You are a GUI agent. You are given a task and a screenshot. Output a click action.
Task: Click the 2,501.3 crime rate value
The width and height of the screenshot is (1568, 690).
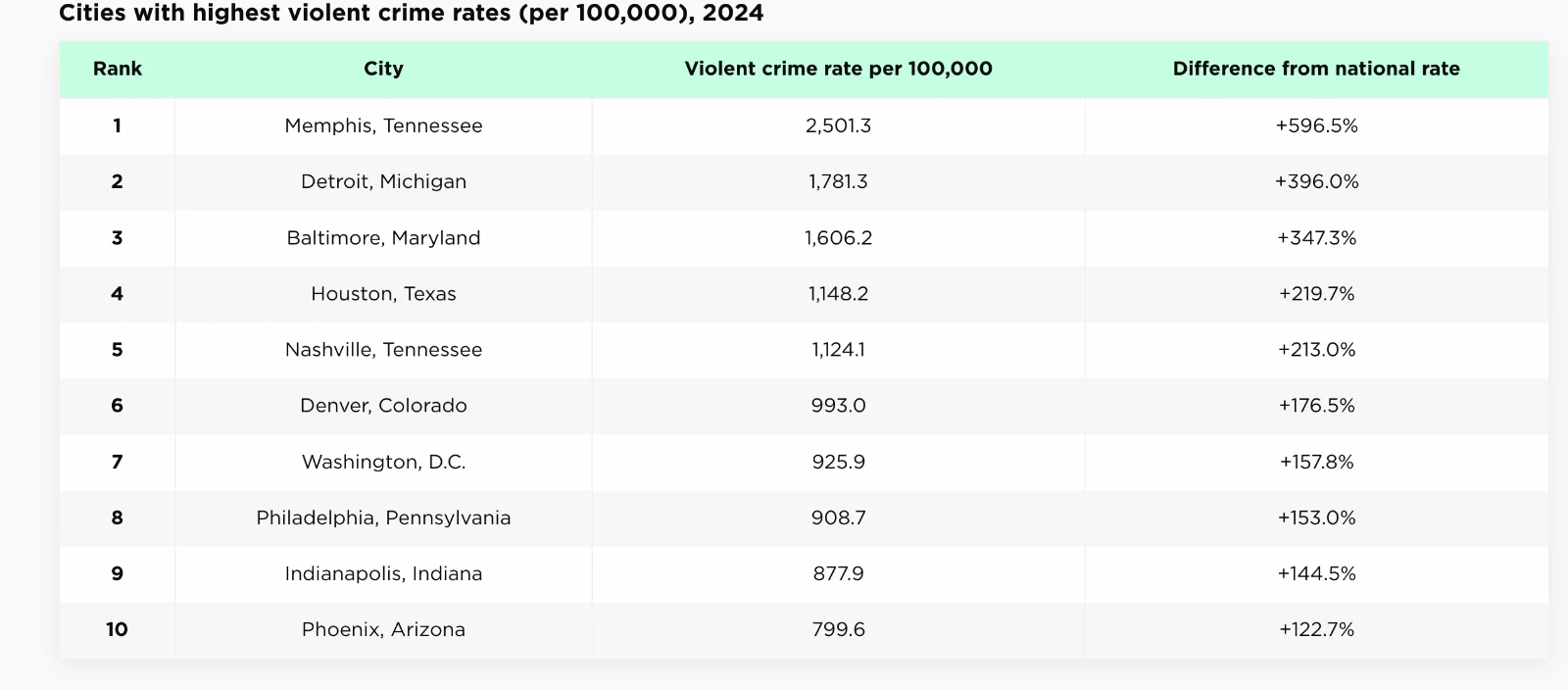838,125
